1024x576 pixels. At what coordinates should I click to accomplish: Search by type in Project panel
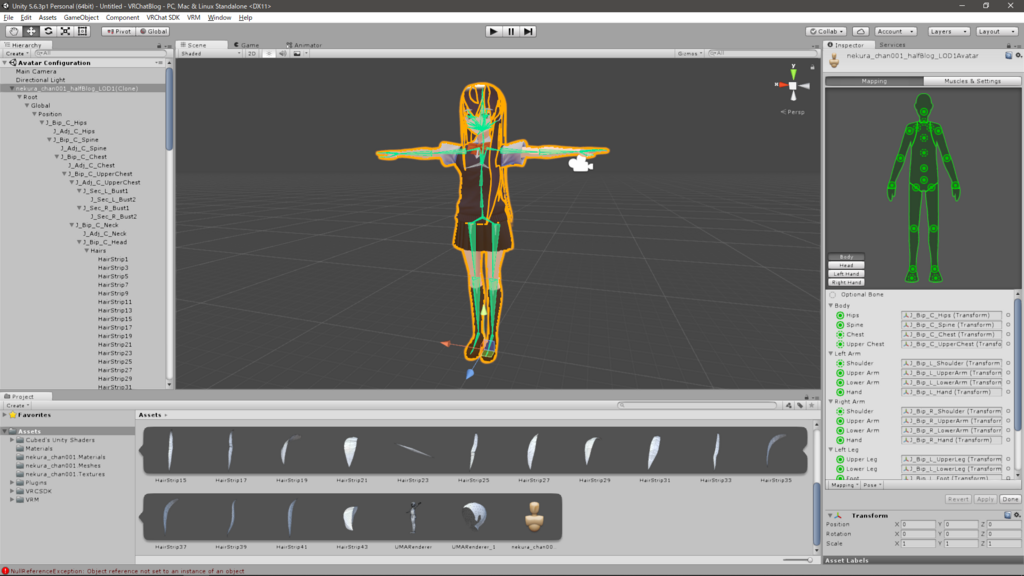pos(789,406)
